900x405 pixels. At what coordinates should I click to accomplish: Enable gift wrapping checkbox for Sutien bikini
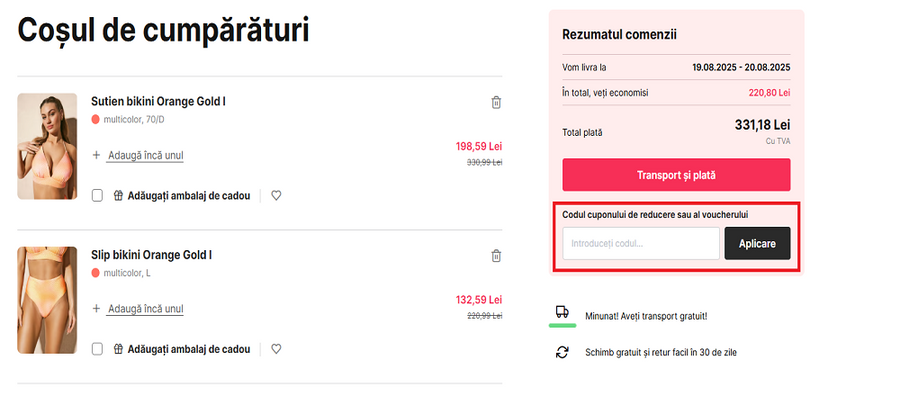tap(97, 196)
